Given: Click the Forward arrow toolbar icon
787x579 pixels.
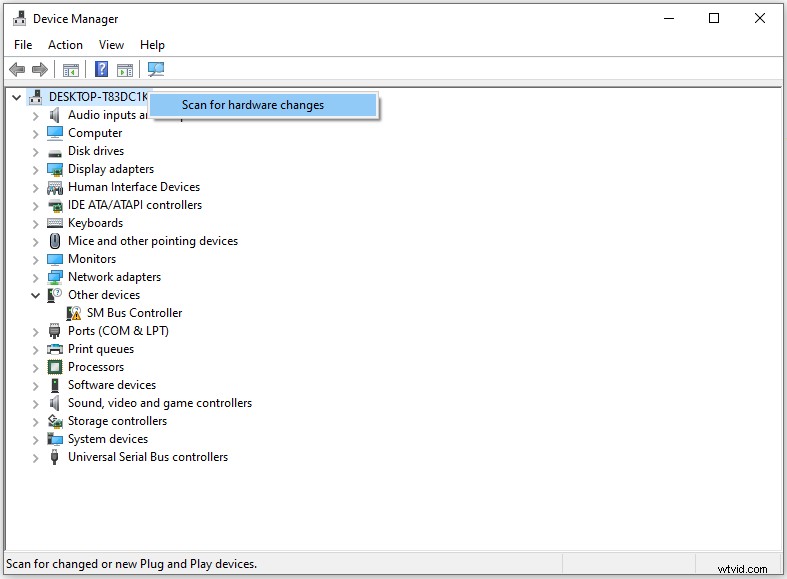Looking at the screenshot, I should click(x=40, y=69).
